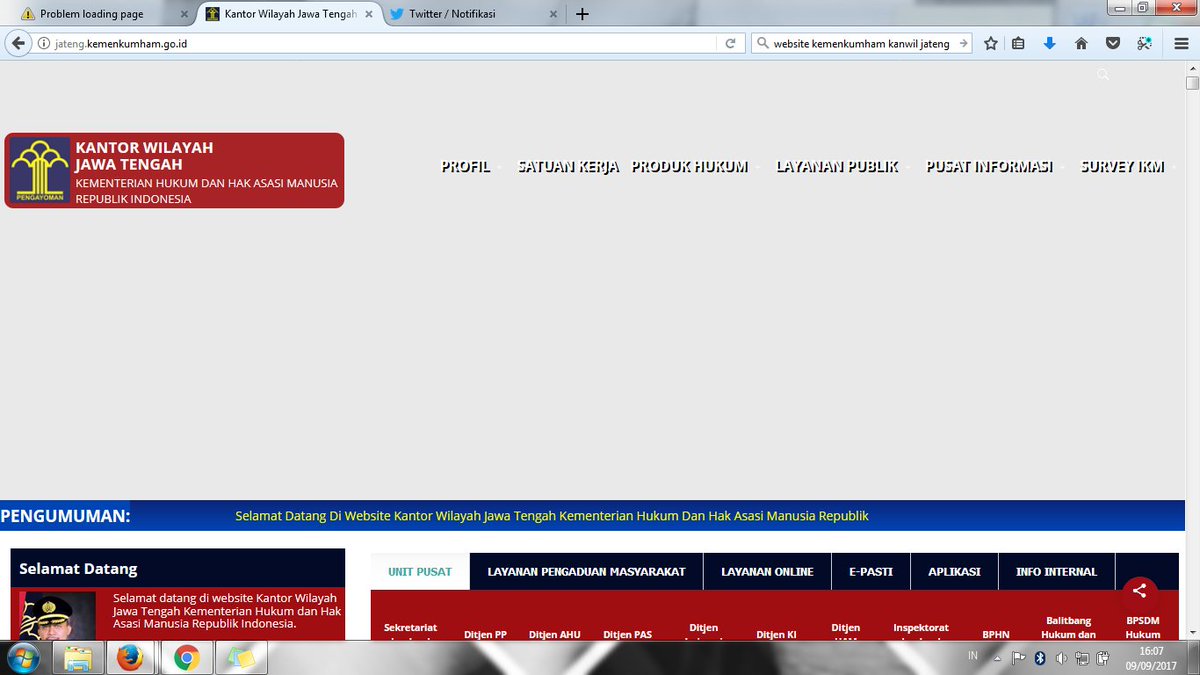Open the Bluetooth tray icon
This screenshot has width=1200, height=675.
(x=1040, y=658)
